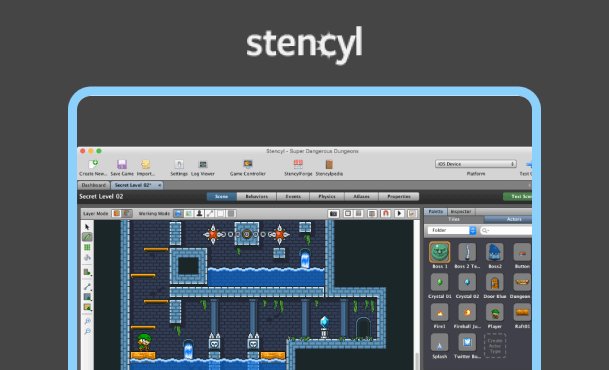The image size is (609, 370).
Task: Open the Palette tab
Action: coord(435,212)
